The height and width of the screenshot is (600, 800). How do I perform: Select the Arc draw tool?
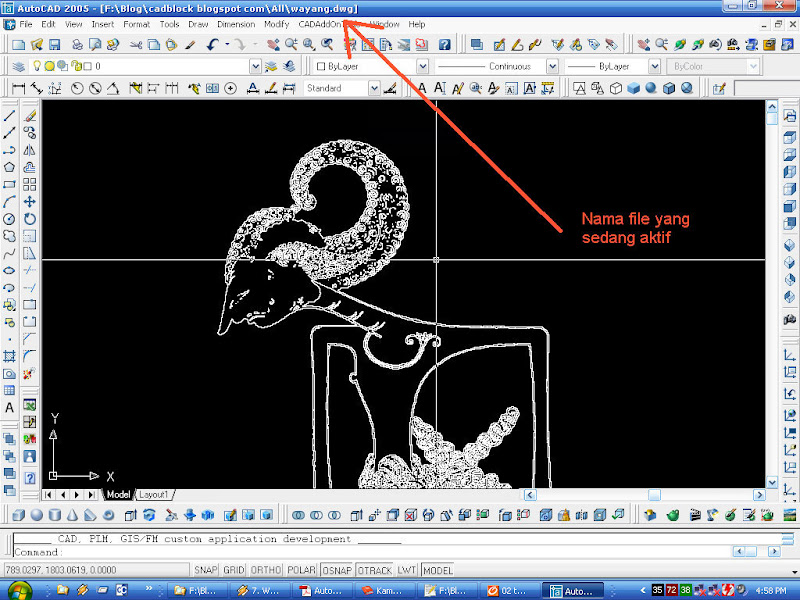coord(9,202)
